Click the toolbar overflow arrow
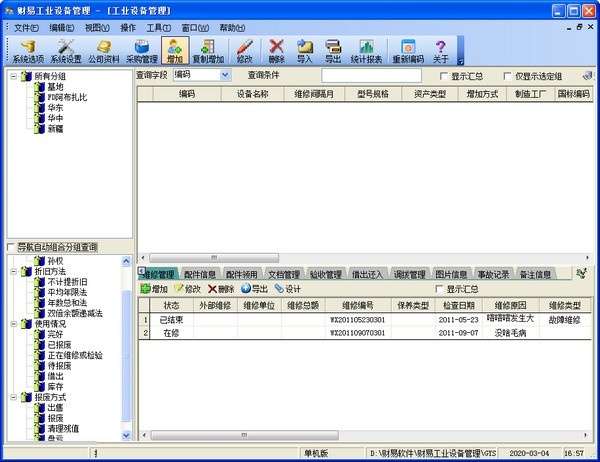The image size is (600, 462). [460, 61]
